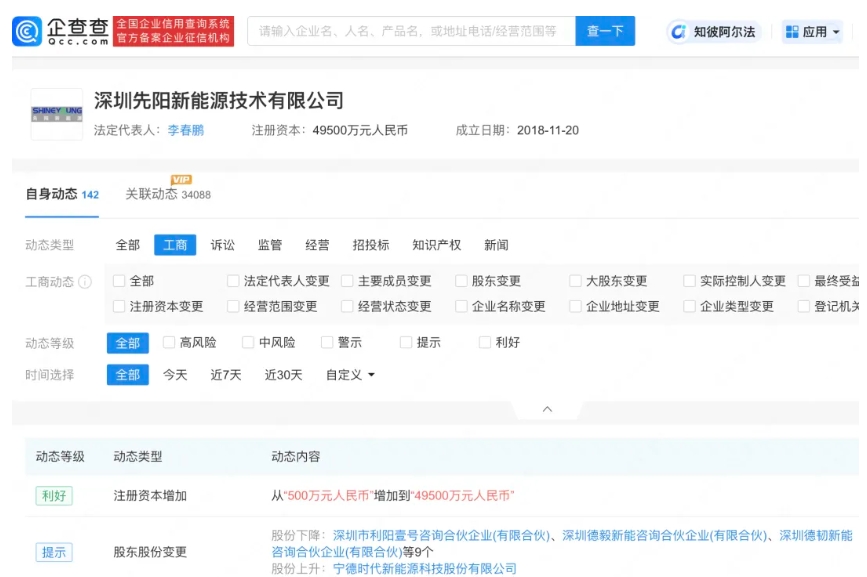Screen dimensions: 867x577
Task: Check the 实际控制人变更 checkbox
Action: click(x=690, y=281)
